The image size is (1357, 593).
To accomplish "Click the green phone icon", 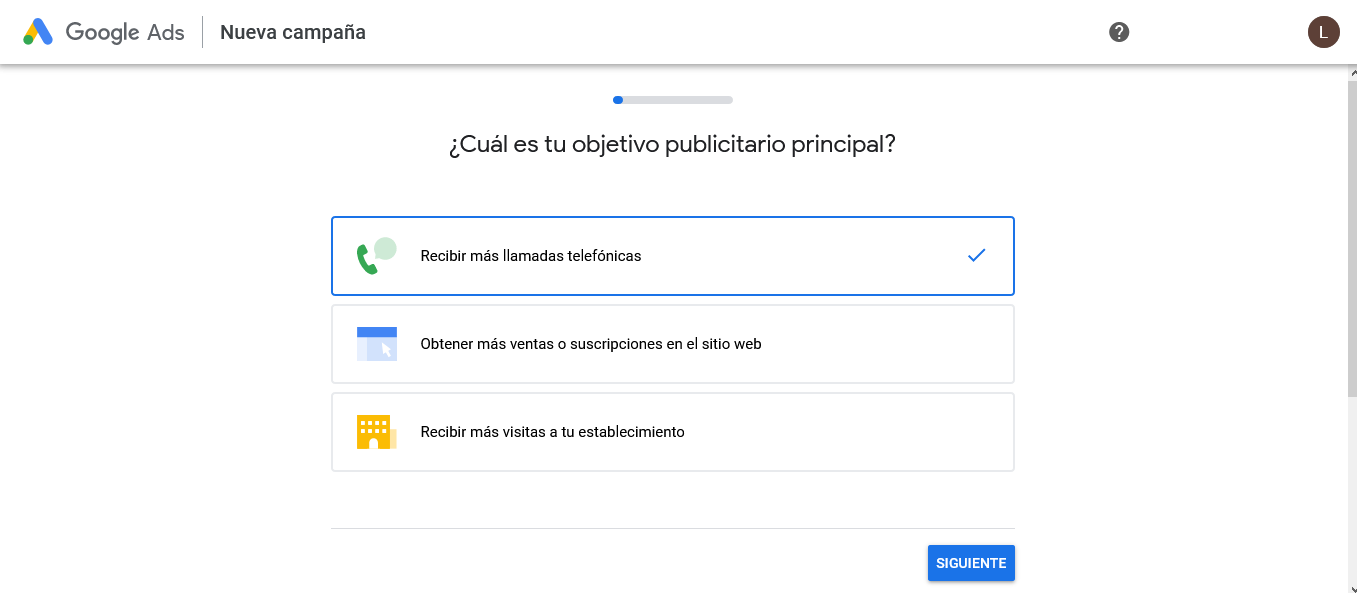I will coord(374,255).
